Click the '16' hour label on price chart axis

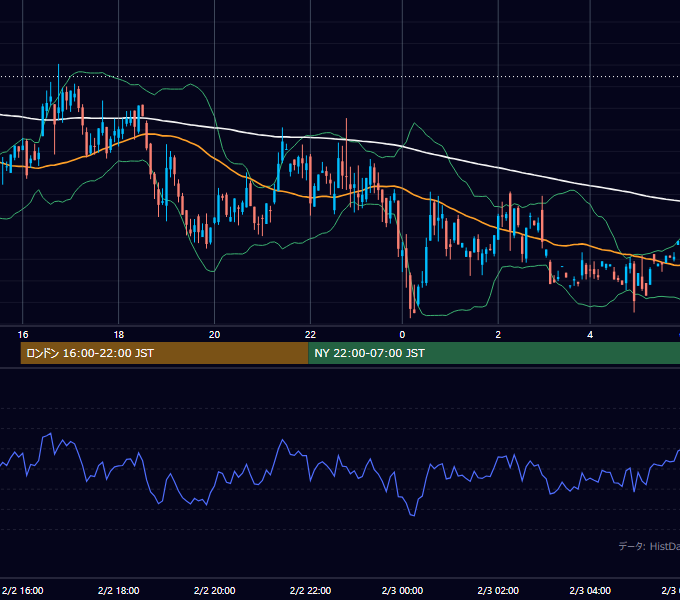pos(23,335)
